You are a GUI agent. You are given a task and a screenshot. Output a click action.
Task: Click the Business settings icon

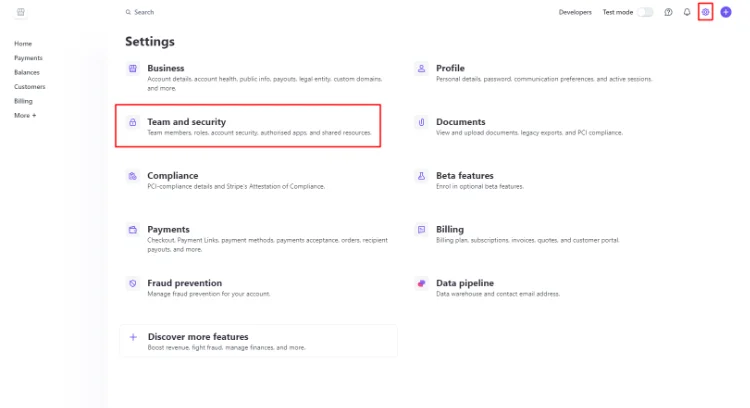point(132,68)
